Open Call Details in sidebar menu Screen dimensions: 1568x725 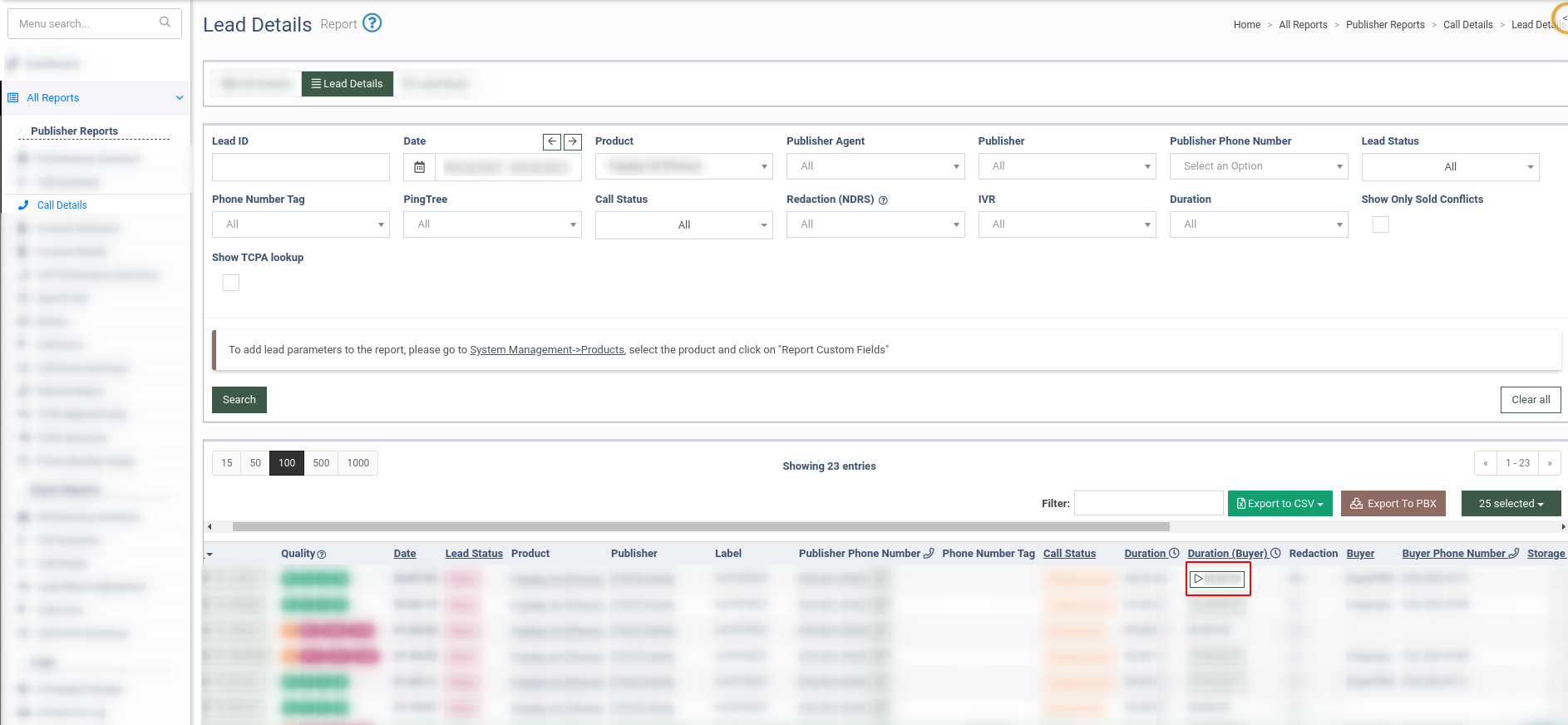[x=62, y=205]
